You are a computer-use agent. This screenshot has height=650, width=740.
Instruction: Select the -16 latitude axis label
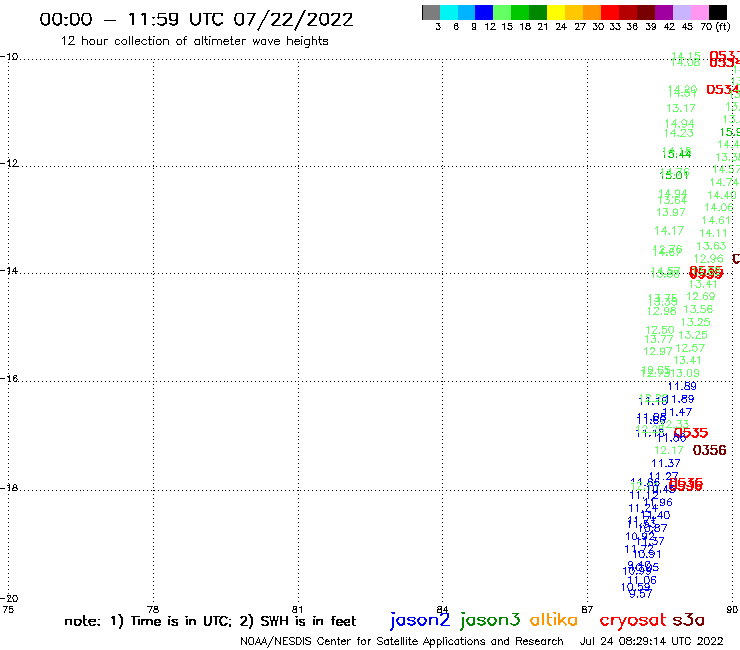point(9,379)
